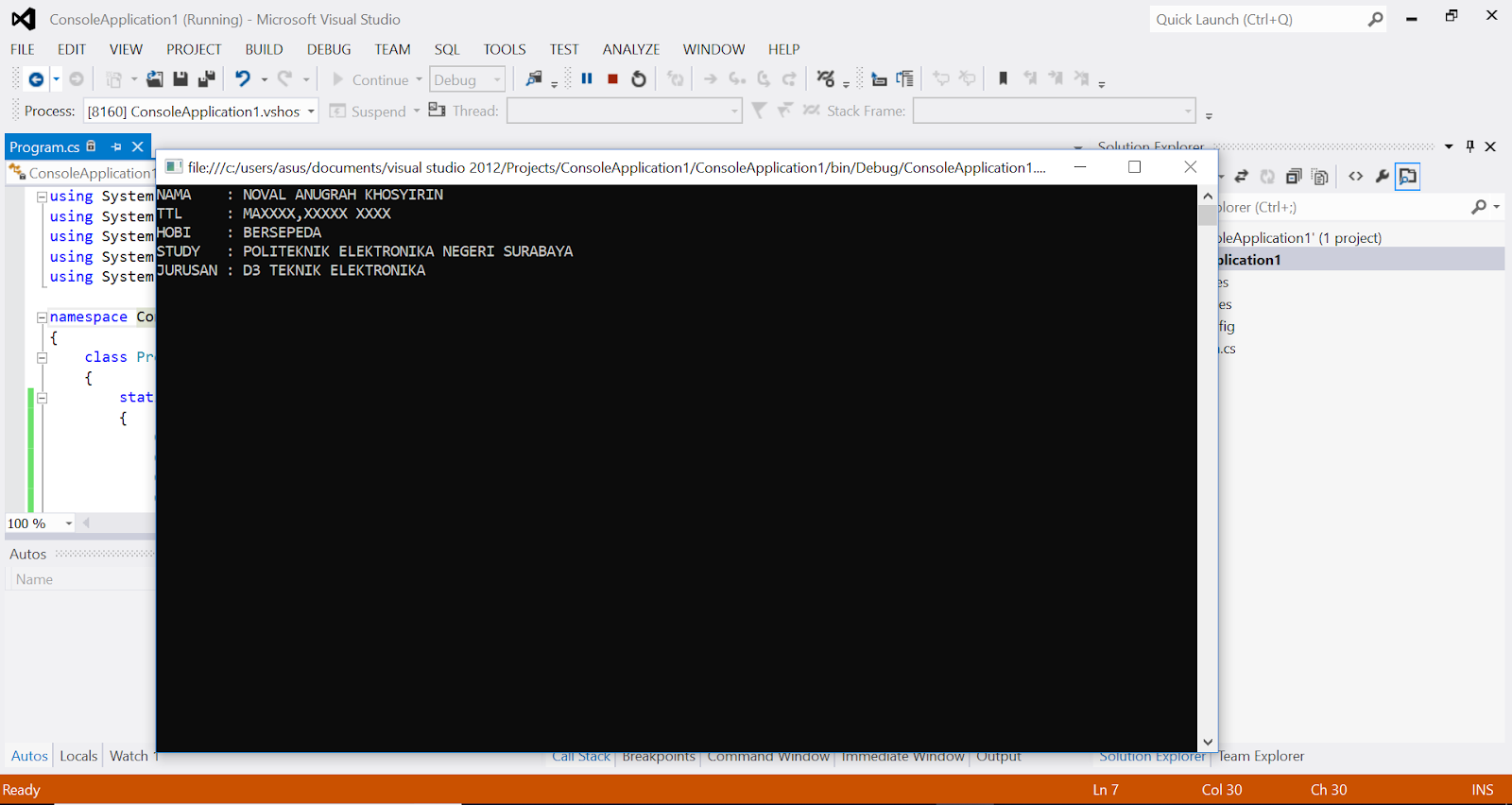The image size is (1512, 805).
Task: Pause debugging with the Break All icon
Action: [x=587, y=79]
